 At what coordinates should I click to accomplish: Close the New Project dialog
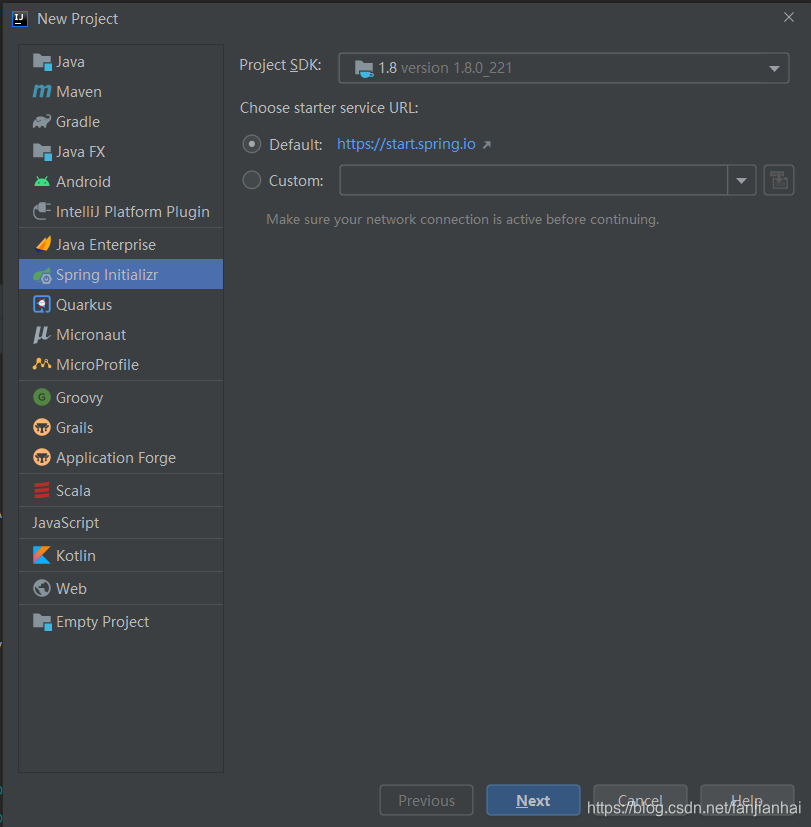pos(789,17)
